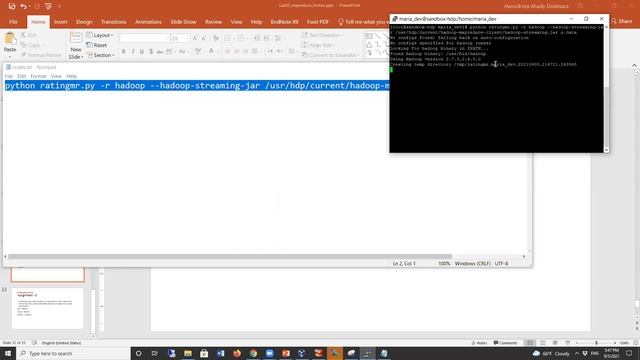The width and height of the screenshot is (640, 360).
Task: Switch to PowerPoint taskbar icon
Action: pyautogui.click(x=286, y=353)
